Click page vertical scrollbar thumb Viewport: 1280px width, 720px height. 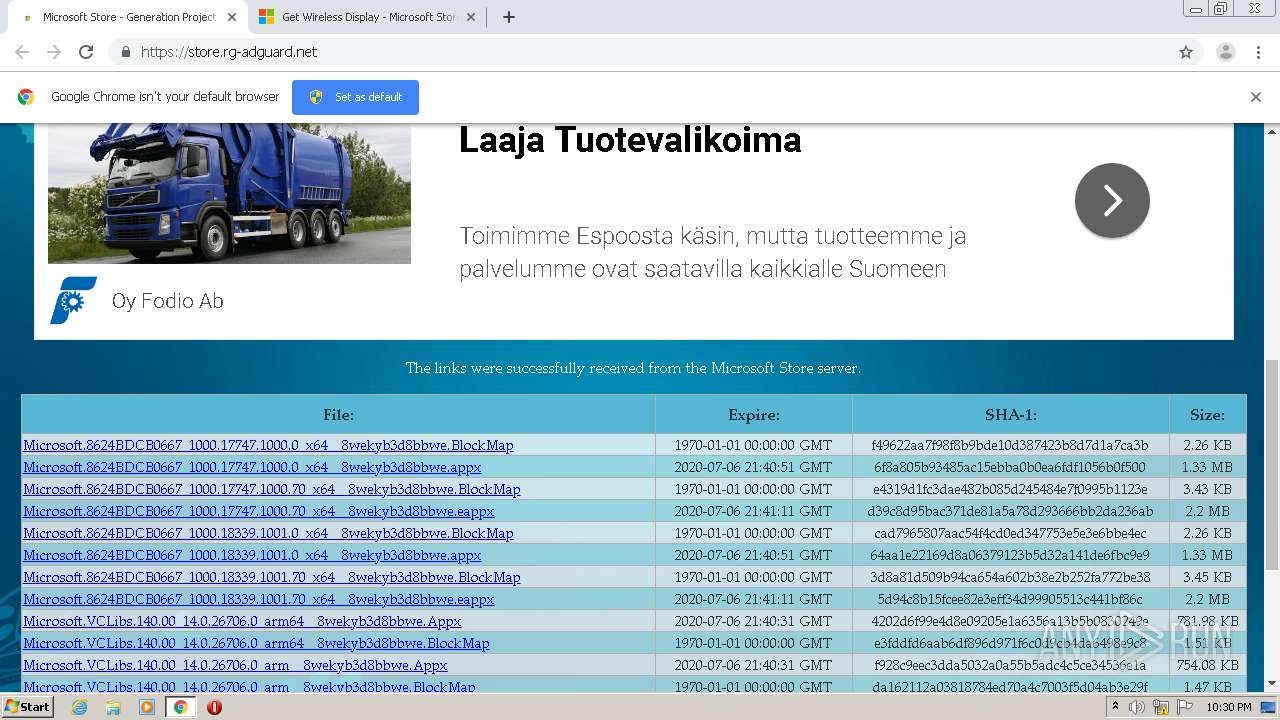click(1272, 465)
